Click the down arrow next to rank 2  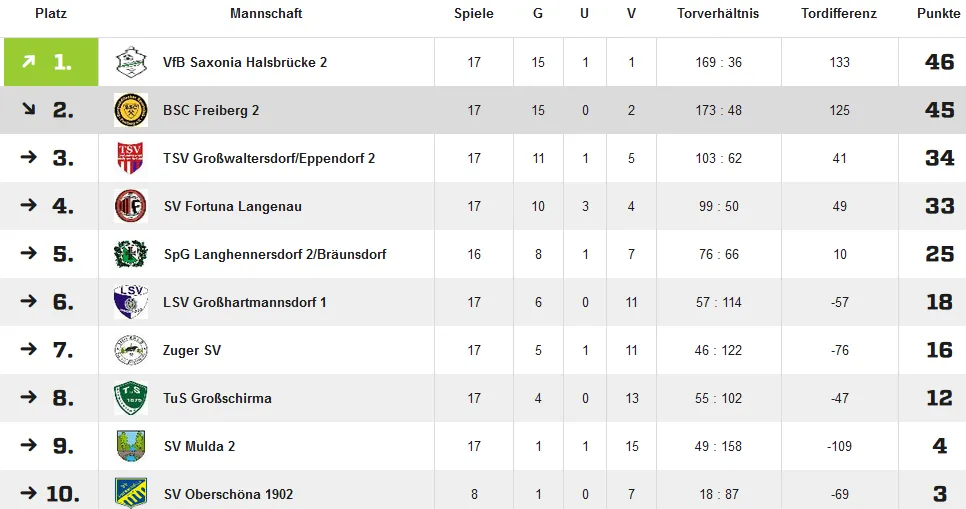pyautogui.click(x=28, y=109)
